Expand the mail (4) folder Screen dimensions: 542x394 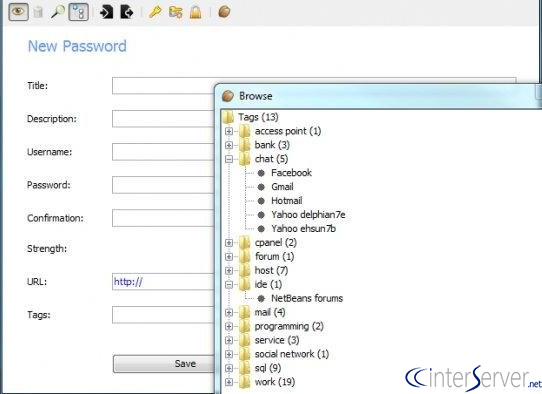click(228, 312)
